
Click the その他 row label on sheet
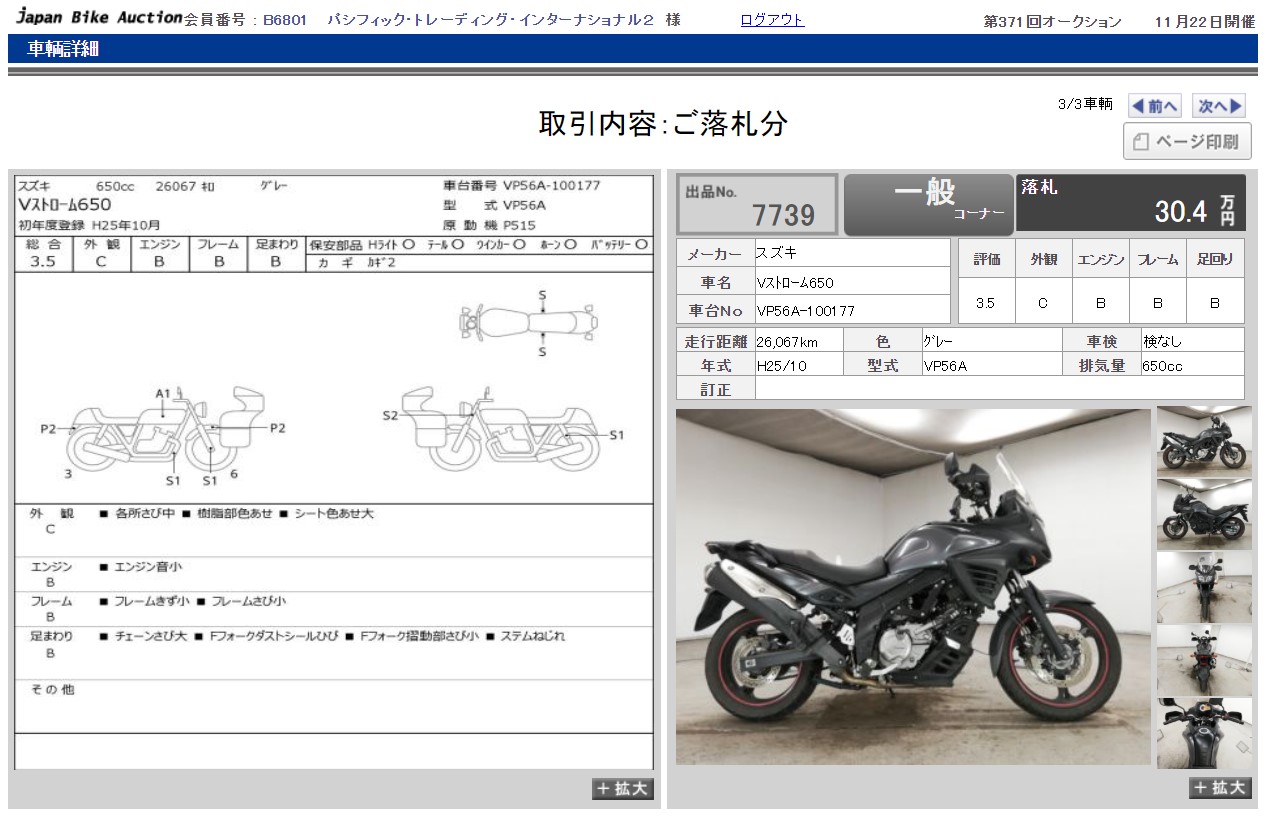[51, 690]
